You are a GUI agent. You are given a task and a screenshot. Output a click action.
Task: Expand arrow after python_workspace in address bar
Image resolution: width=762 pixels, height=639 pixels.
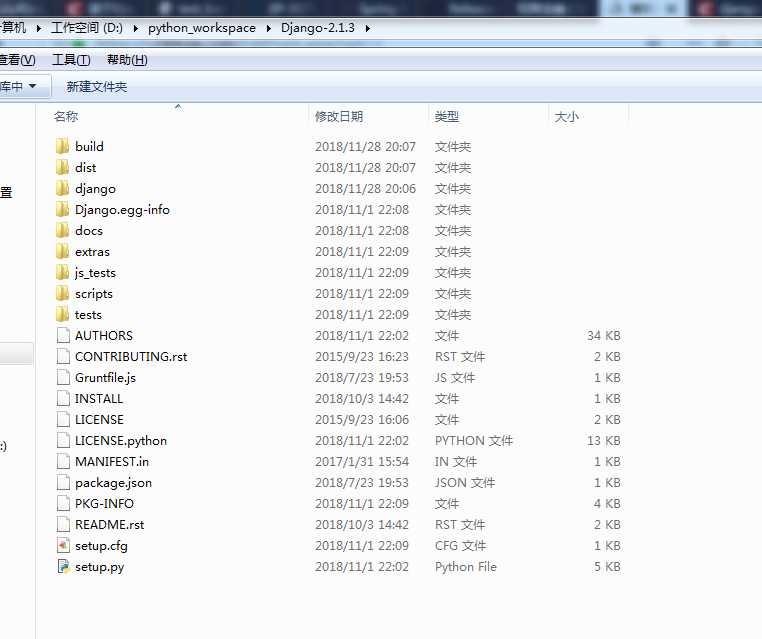click(x=268, y=29)
